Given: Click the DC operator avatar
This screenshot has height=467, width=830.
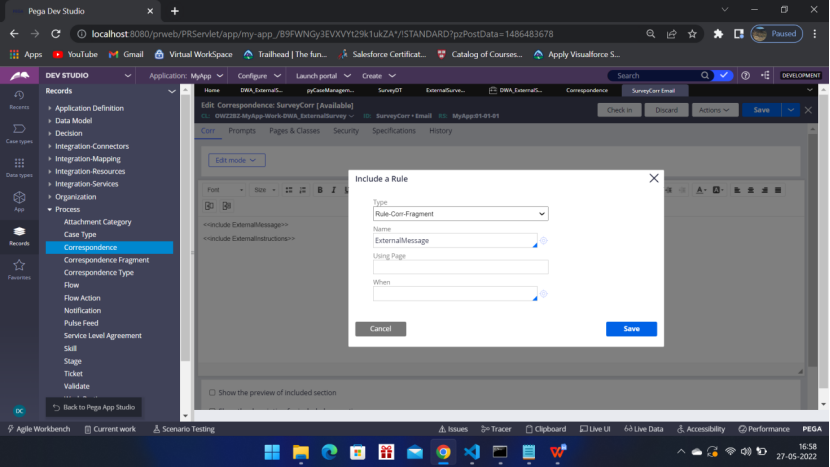Looking at the screenshot, I should 19,411.
